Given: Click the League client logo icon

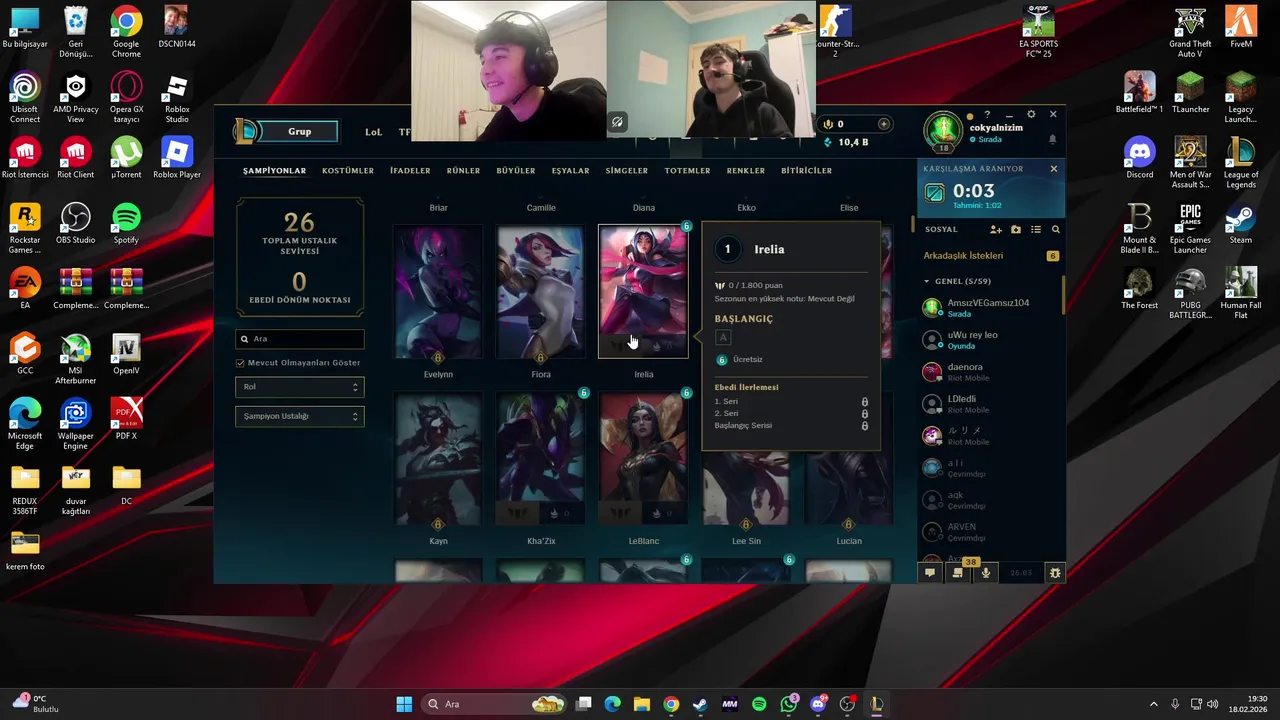Looking at the screenshot, I should click(244, 131).
